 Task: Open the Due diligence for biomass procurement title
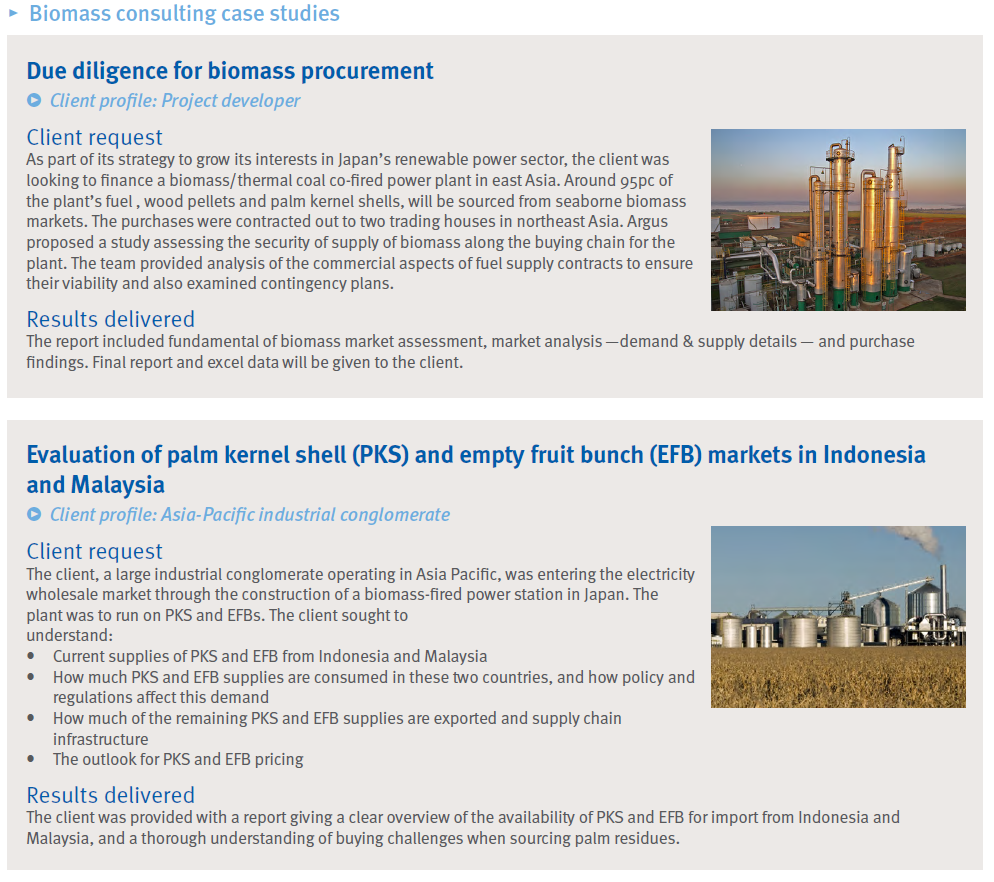point(230,71)
